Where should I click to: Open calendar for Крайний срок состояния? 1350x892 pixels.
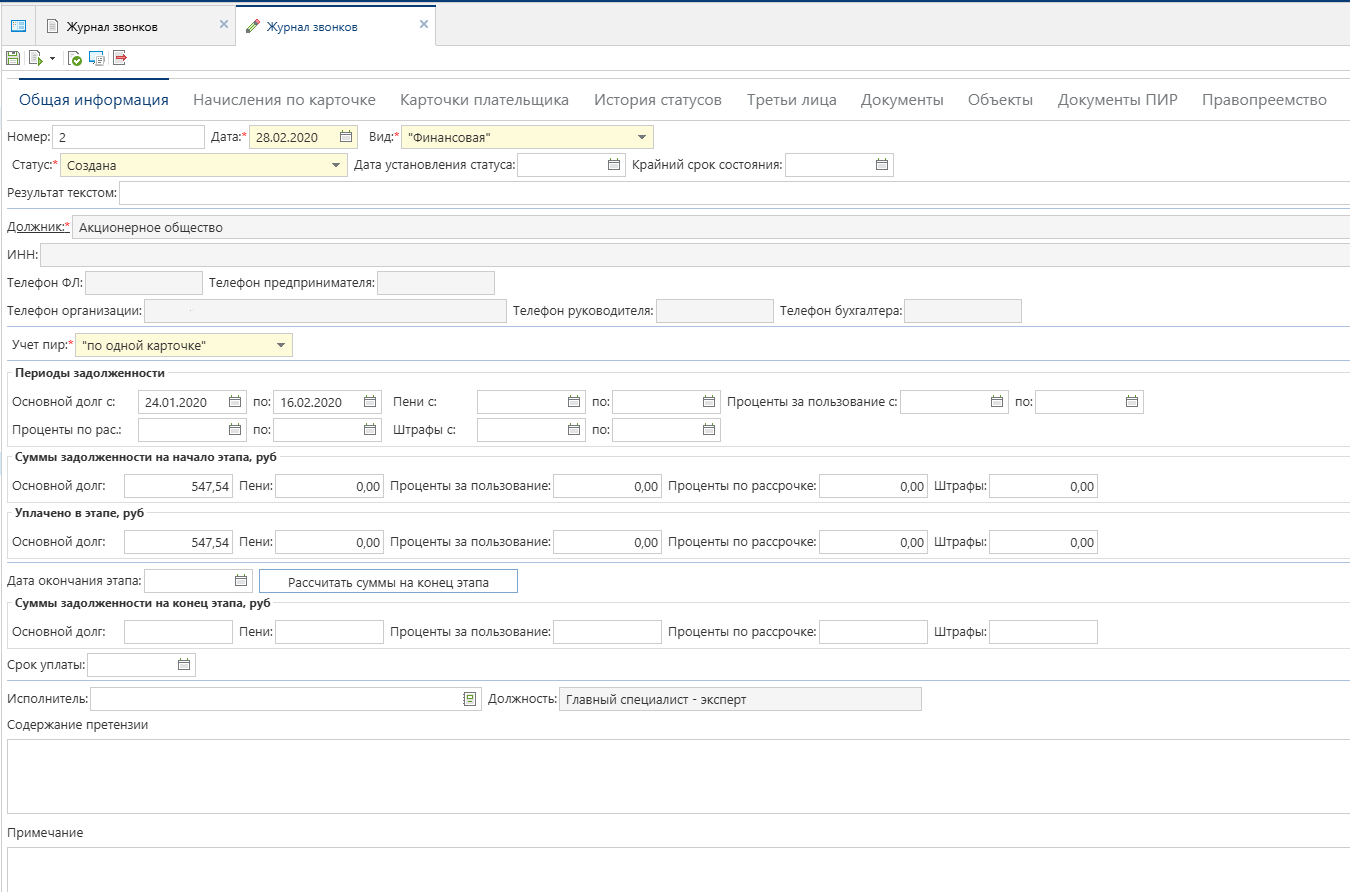point(882,165)
